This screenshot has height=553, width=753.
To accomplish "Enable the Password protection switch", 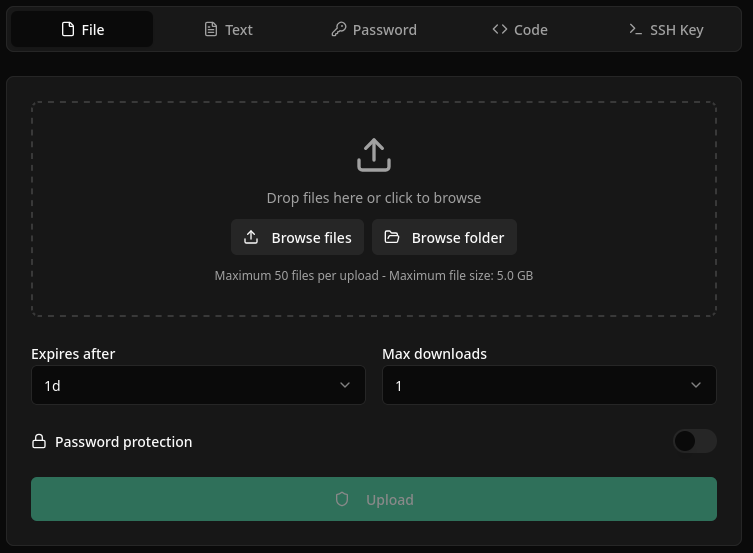I will [695, 441].
